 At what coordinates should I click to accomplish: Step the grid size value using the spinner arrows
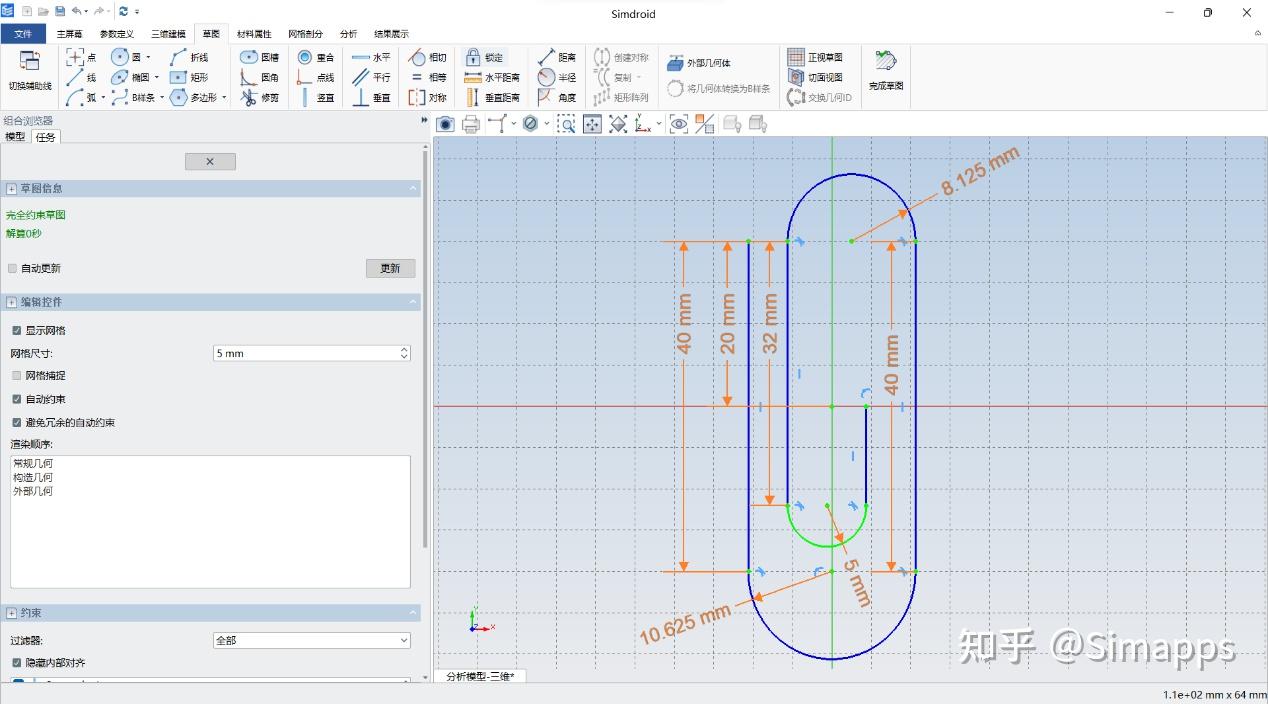point(403,352)
